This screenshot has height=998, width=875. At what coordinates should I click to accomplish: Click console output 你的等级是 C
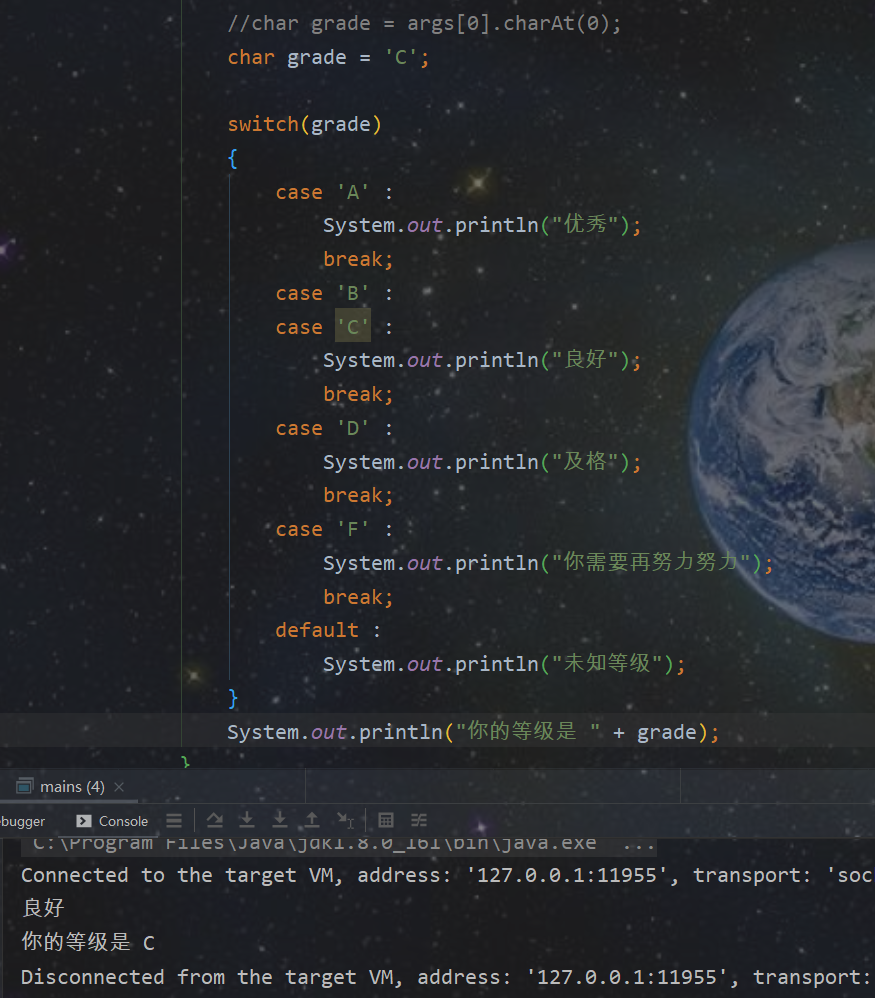pyautogui.click(x=88, y=942)
